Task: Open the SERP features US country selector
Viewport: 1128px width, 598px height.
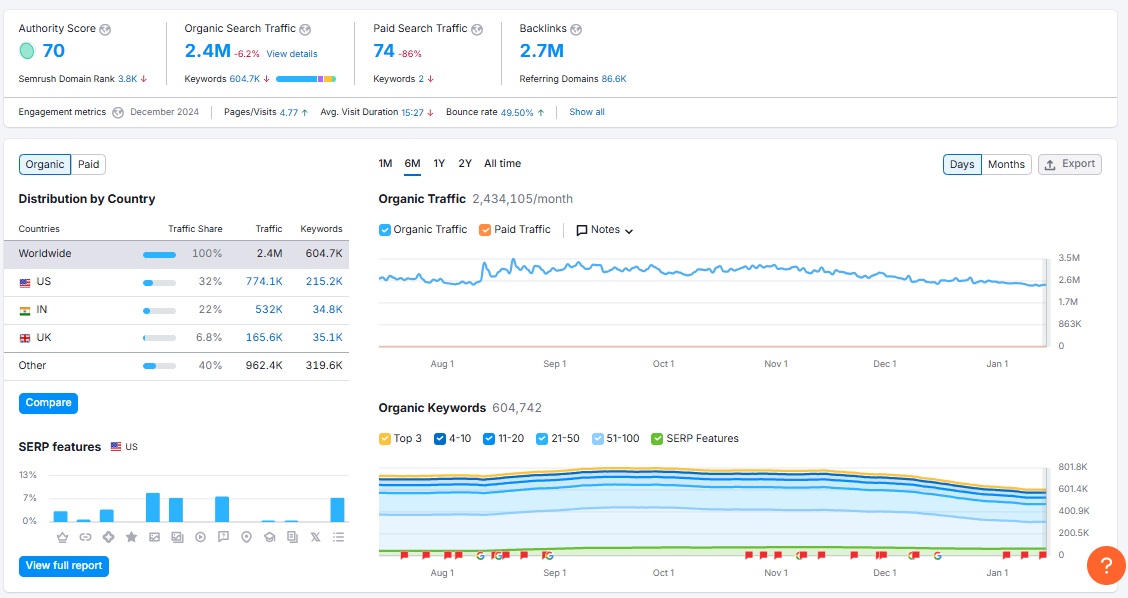Action: [x=124, y=447]
